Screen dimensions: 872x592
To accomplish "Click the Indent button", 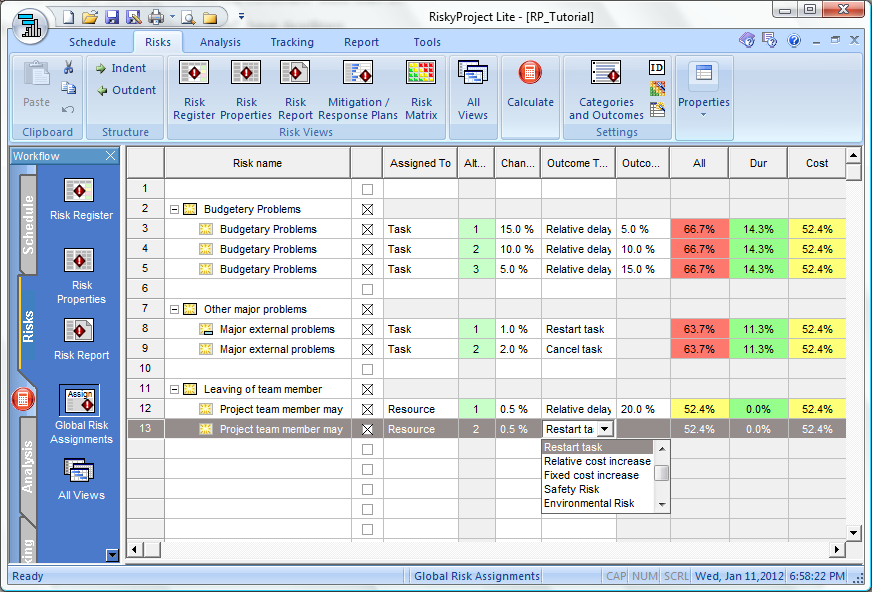I will [121, 68].
